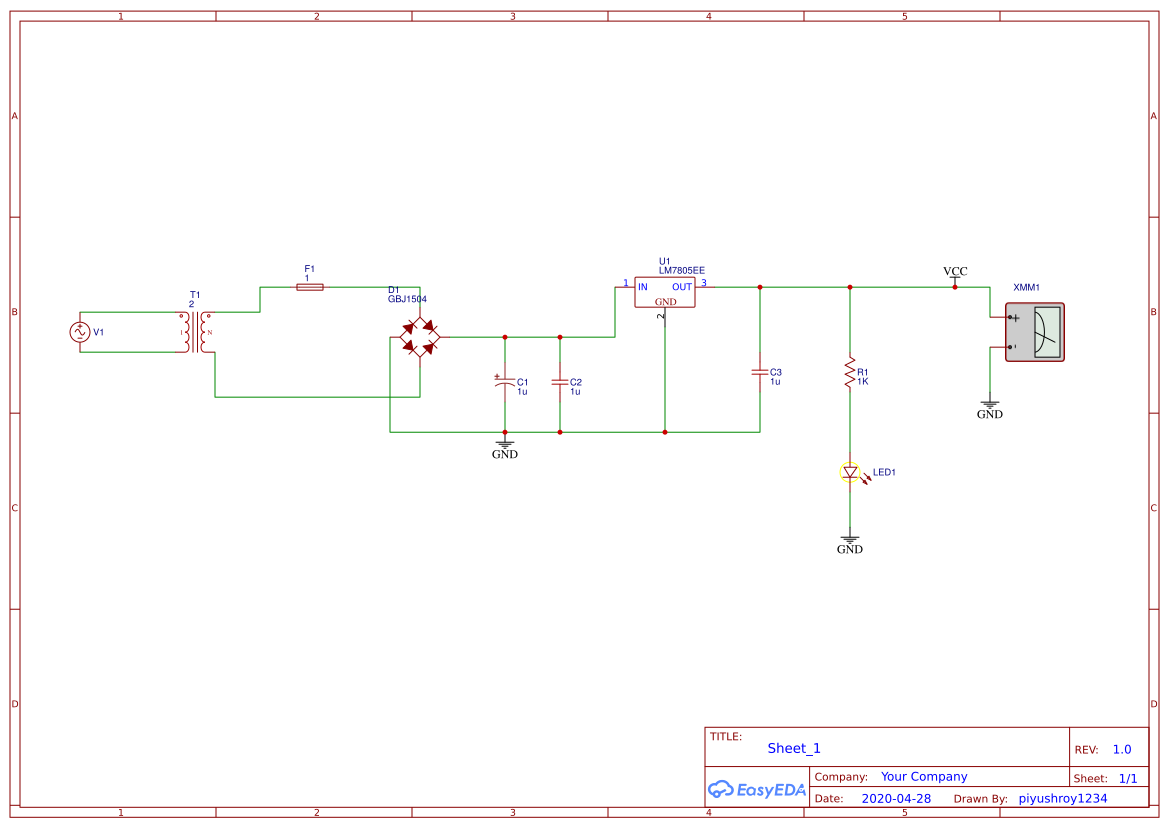The width and height of the screenshot is (1169, 828).
Task: Click the LED1 diode symbol
Action: [850, 472]
